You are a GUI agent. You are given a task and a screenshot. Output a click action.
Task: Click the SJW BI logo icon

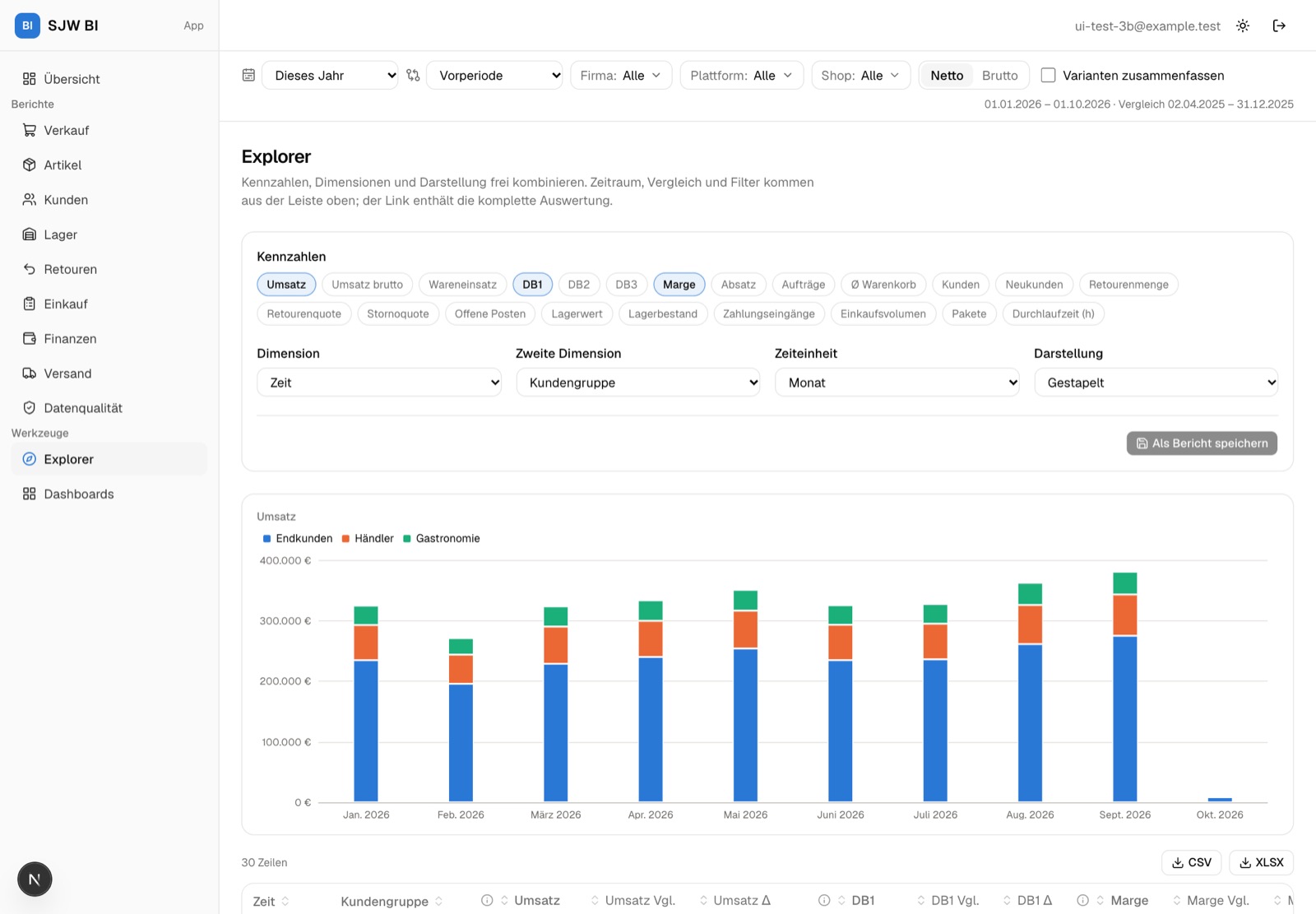point(27,26)
